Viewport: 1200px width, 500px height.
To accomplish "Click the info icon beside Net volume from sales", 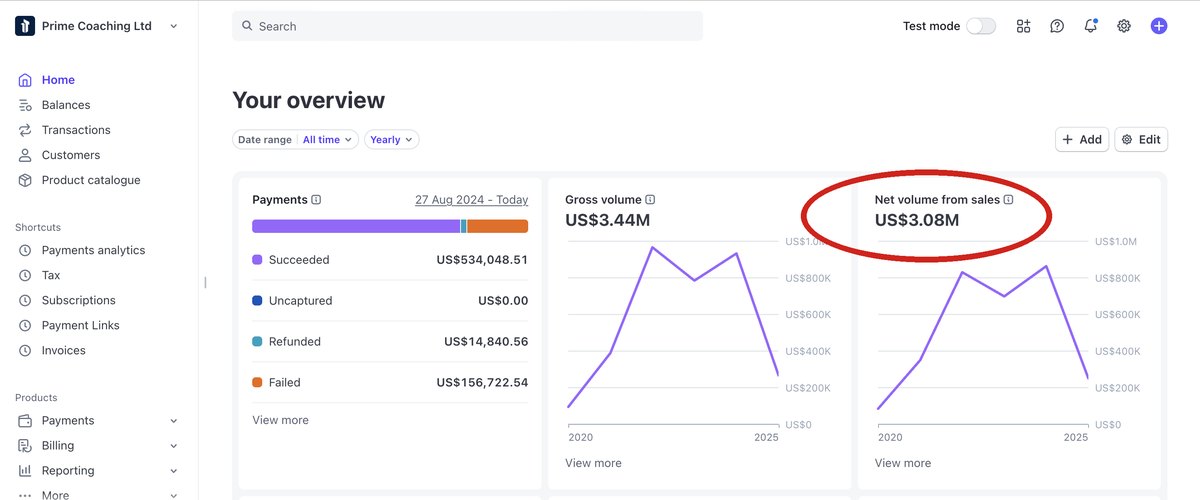I will (x=1008, y=200).
